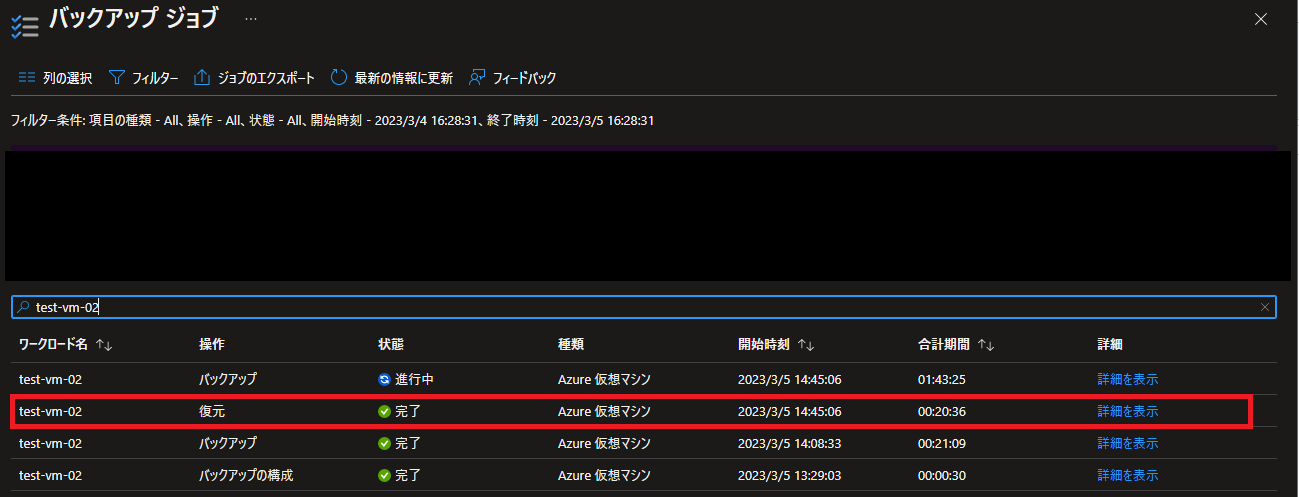
Task: Click duration 00:21:09
Action: tap(941, 443)
